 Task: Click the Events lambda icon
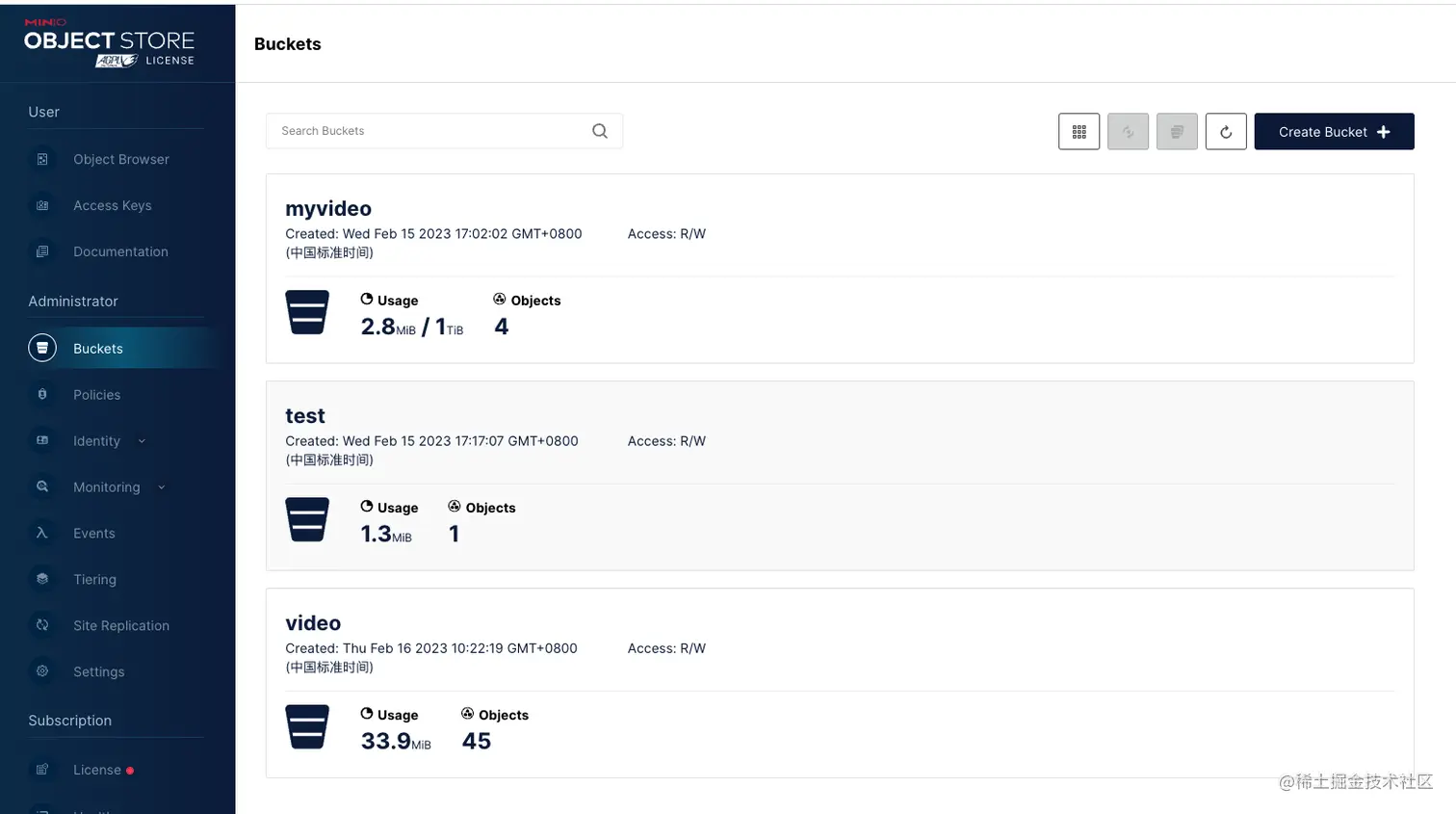pos(42,533)
